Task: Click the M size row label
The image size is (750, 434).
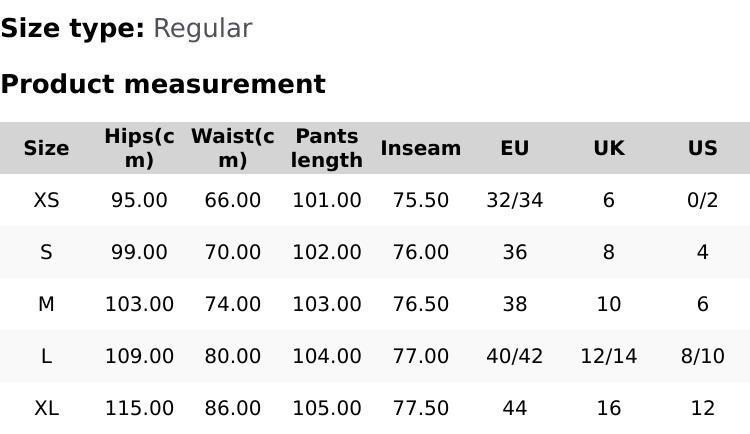Action: coord(46,305)
